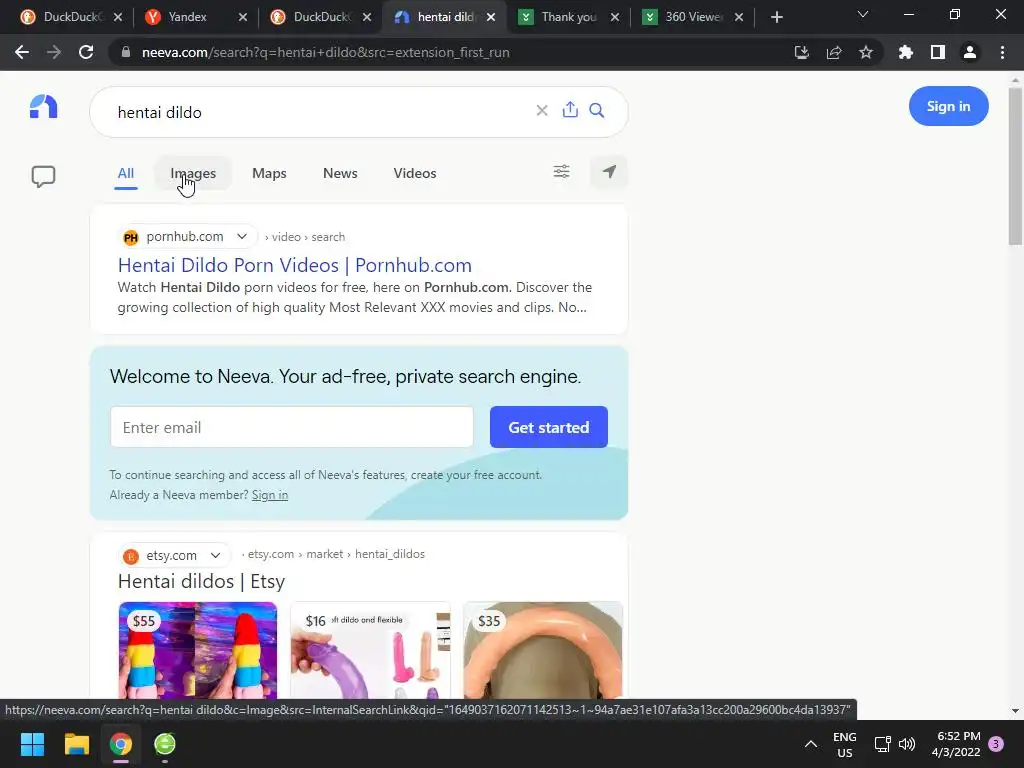Viewport: 1024px width, 768px height.
Task: Expand pornhub.com site dropdown chevron
Action: [x=242, y=236]
